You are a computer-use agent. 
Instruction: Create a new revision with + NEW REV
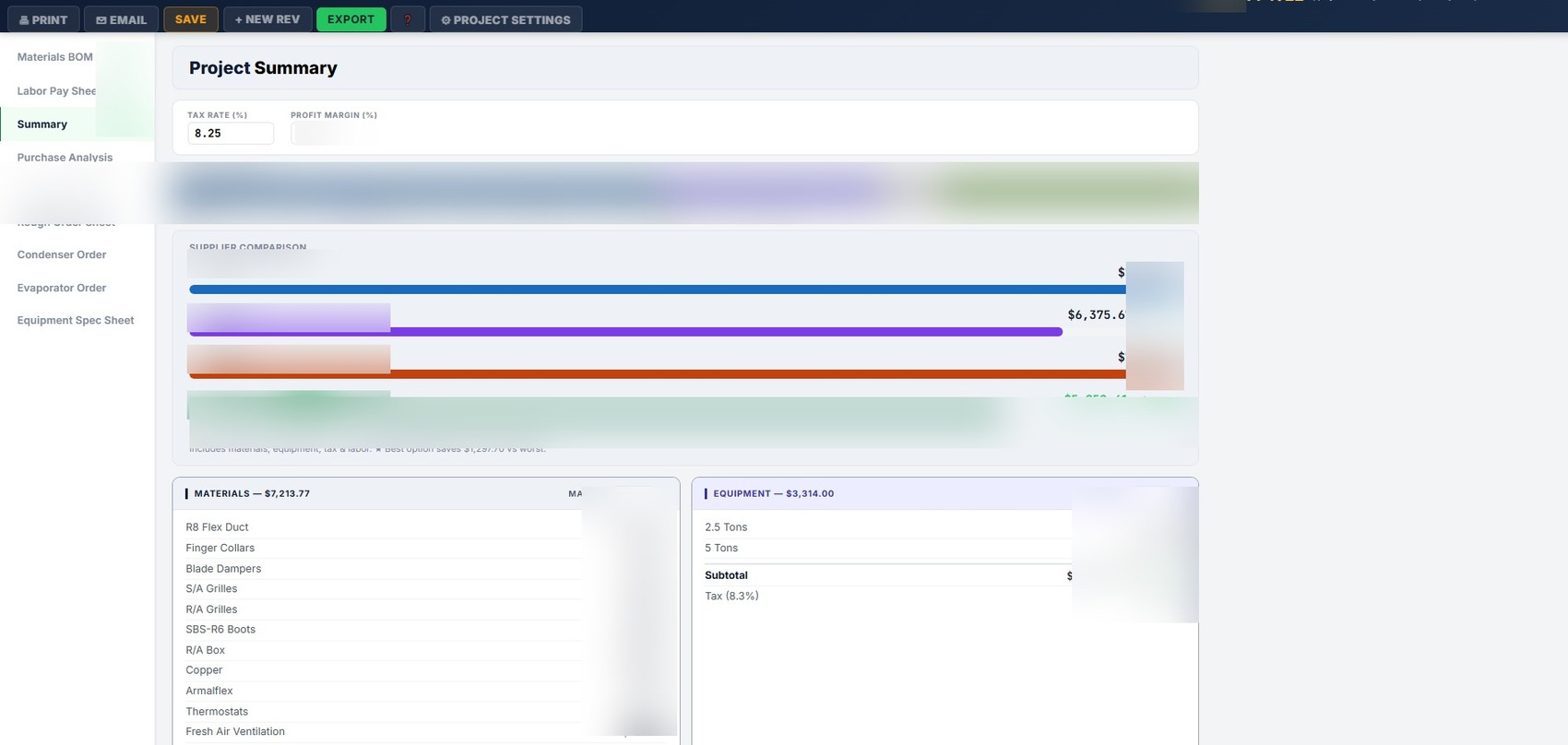(x=267, y=19)
